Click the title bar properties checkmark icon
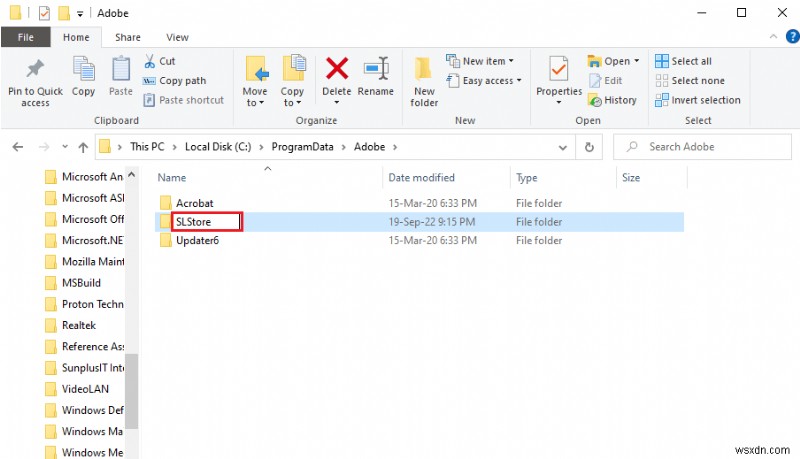The image size is (800, 459). [x=44, y=13]
